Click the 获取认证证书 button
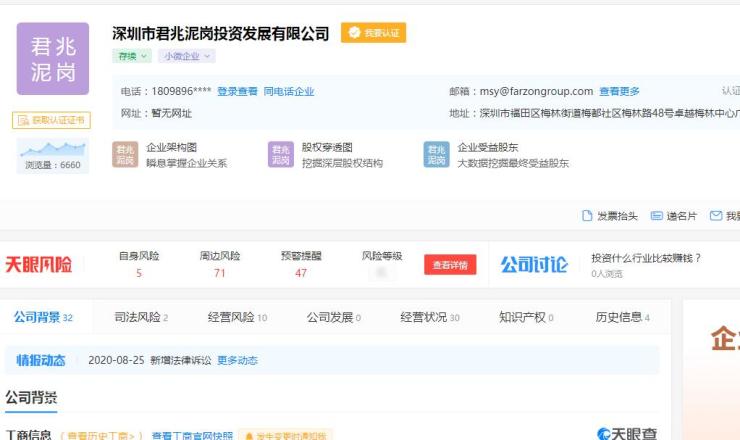The height and width of the screenshot is (440, 740). (51, 120)
